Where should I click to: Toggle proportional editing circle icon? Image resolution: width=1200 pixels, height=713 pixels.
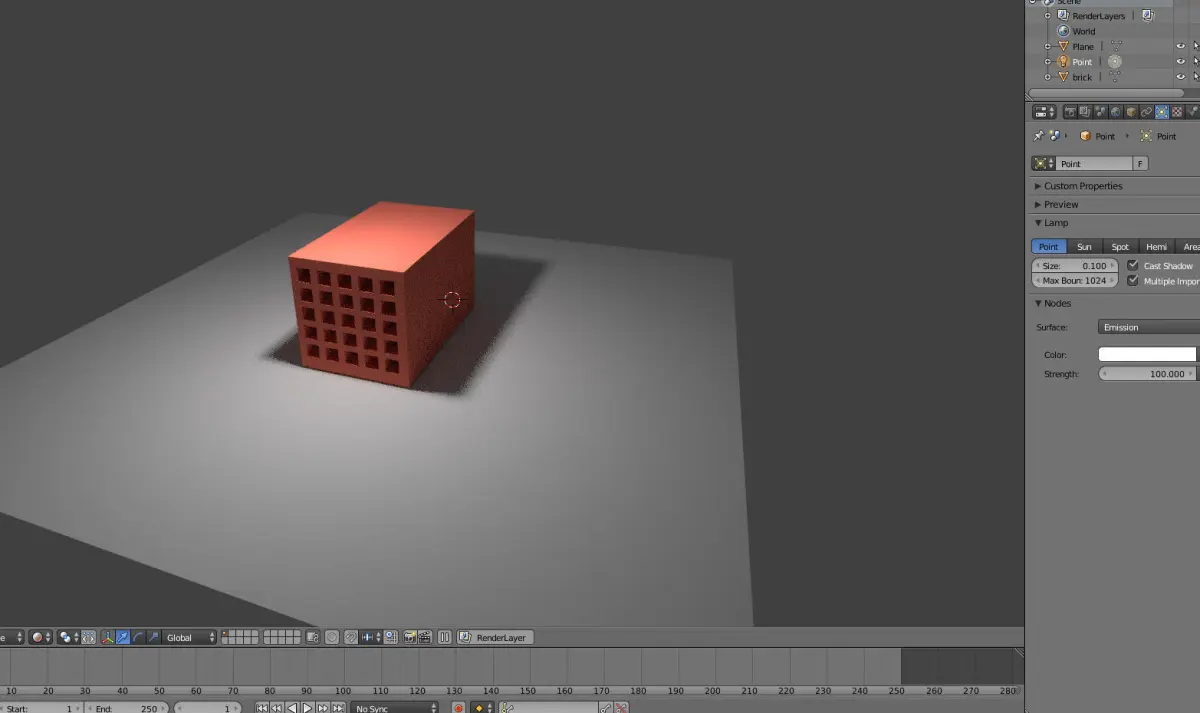point(332,637)
